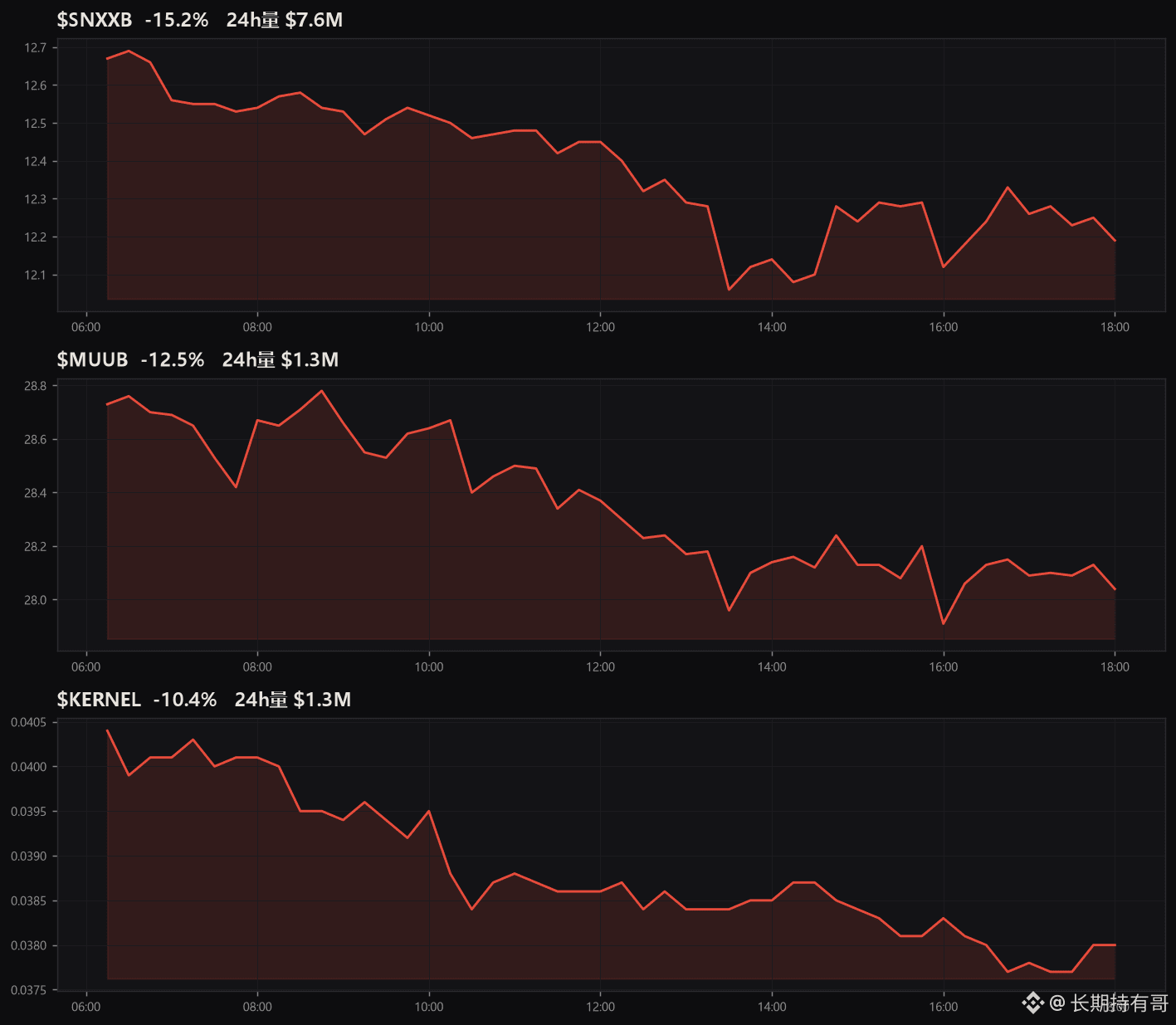Click the 24h volume $7.6M label
Screen dimensions: 1176x1025
pyautogui.click(x=285, y=20)
